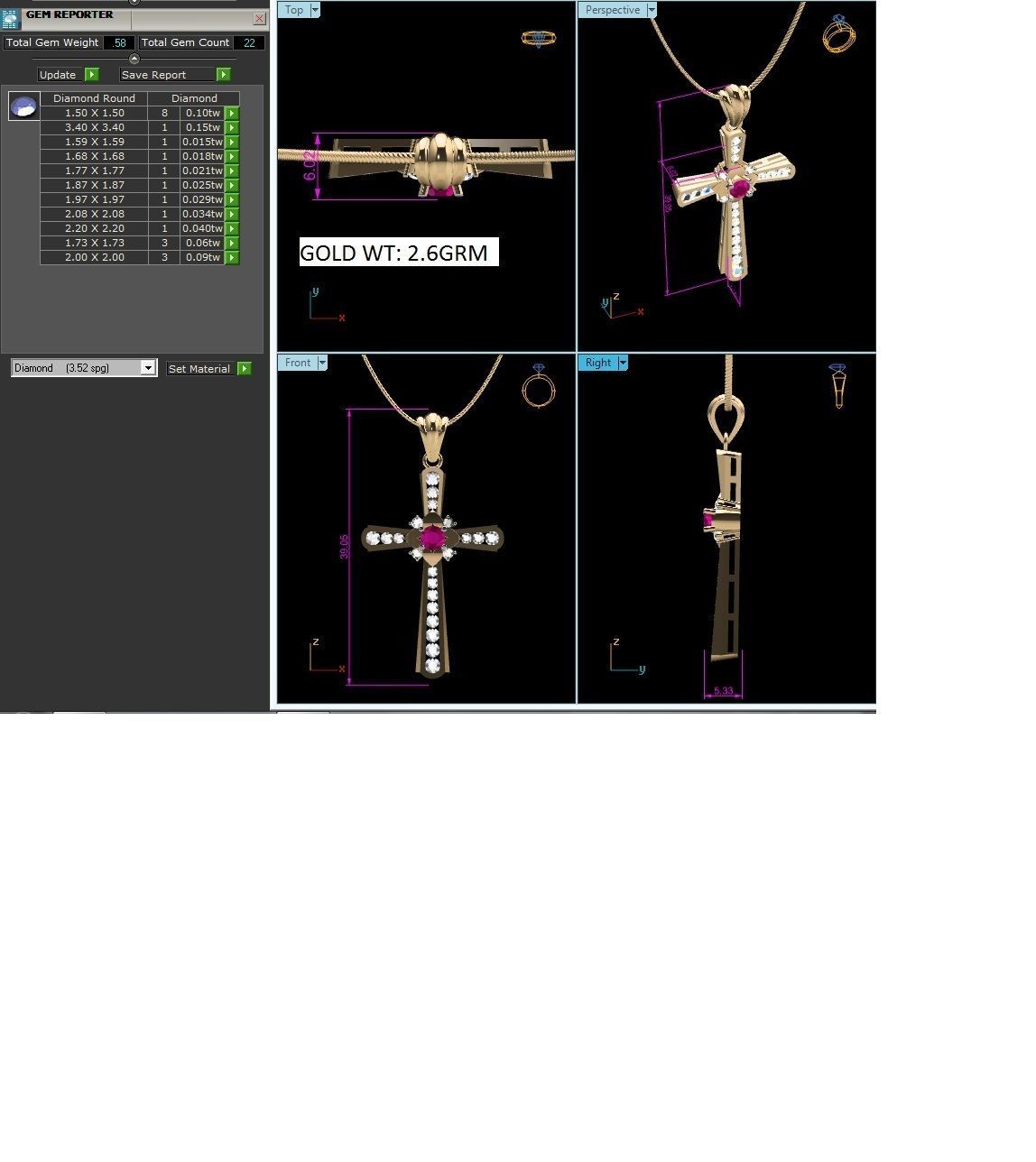Select the 1.97 X 1.97 size cell
This screenshot has height=1162, width=1036.
[95, 199]
